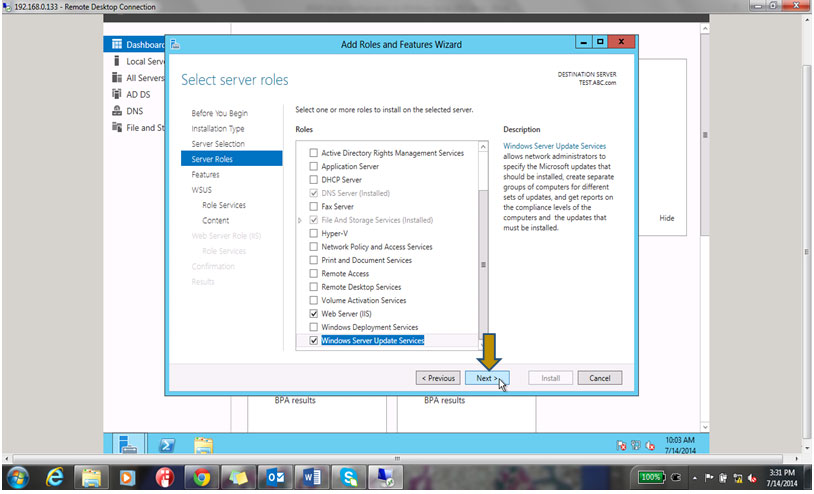Screen dimensions: 814x494
Task: Open the Windows 7 Start menu
Action: (18, 477)
